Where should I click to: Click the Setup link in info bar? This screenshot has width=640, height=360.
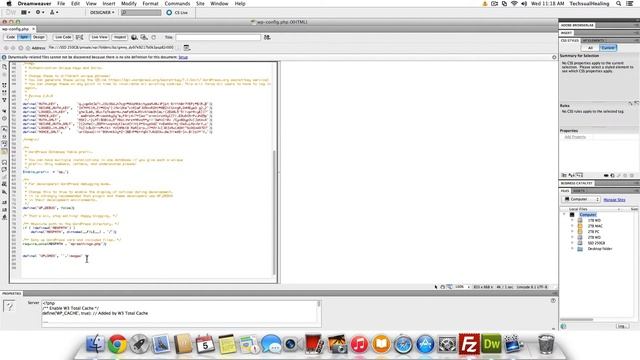point(183,57)
